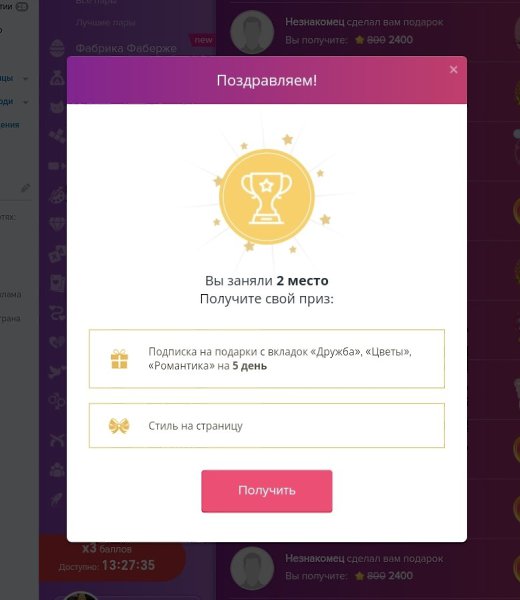Click the Fabergé egg icon in the sidebar
Screen dimensions: 520x600
point(57,48)
